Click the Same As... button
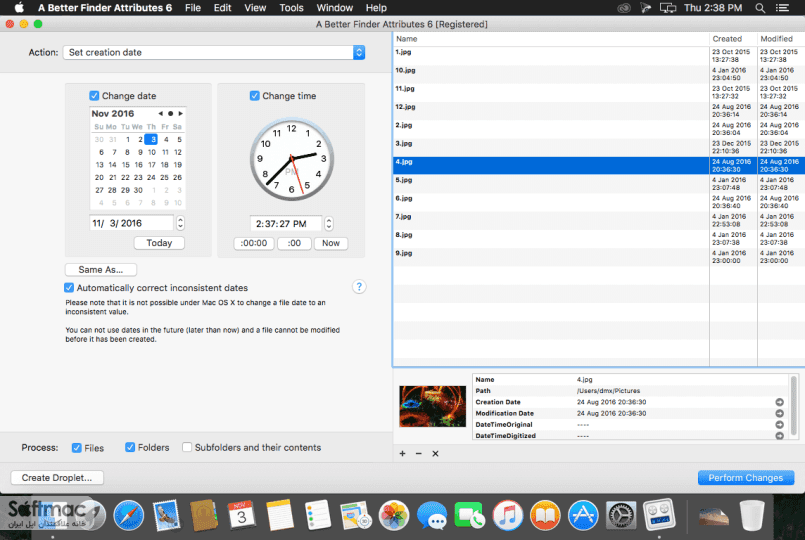 101,269
